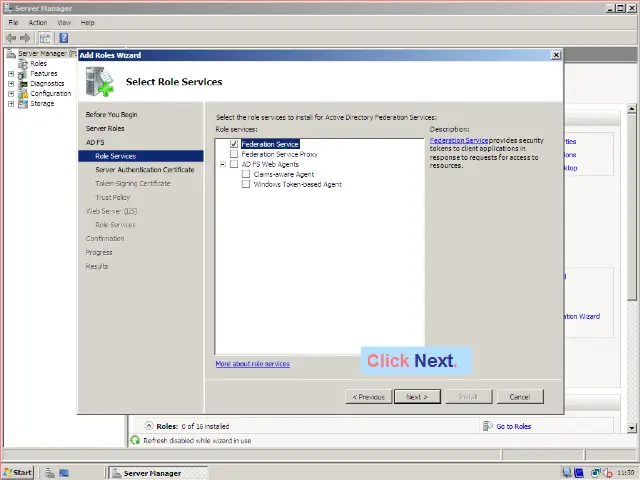The height and width of the screenshot is (480, 640).
Task: Click the blue Help toolbar icon
Action: pyautogui.click(x=64, y=38)
